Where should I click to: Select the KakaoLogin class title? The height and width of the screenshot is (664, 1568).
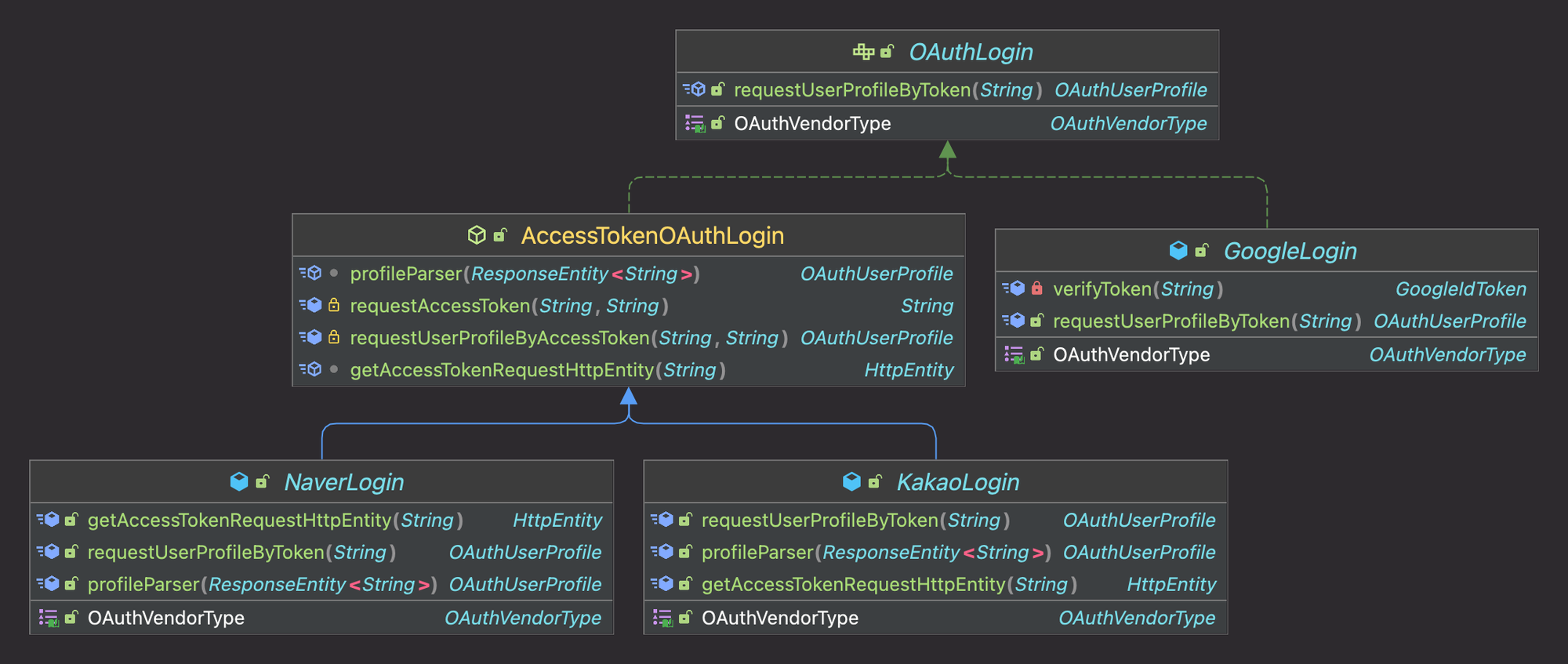958,482
